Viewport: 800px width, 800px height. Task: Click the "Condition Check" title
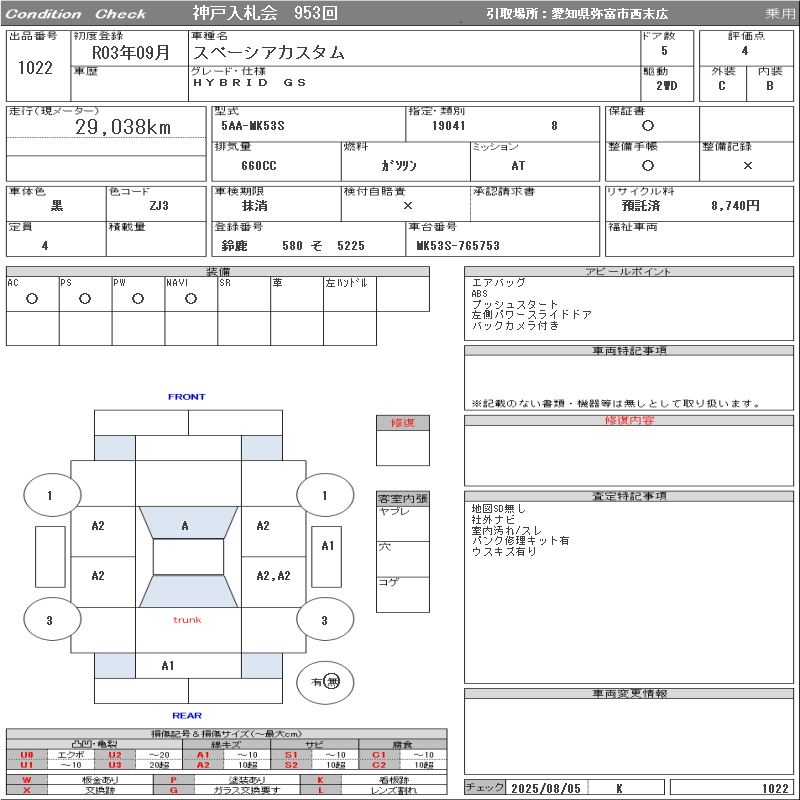click(76, 14)
